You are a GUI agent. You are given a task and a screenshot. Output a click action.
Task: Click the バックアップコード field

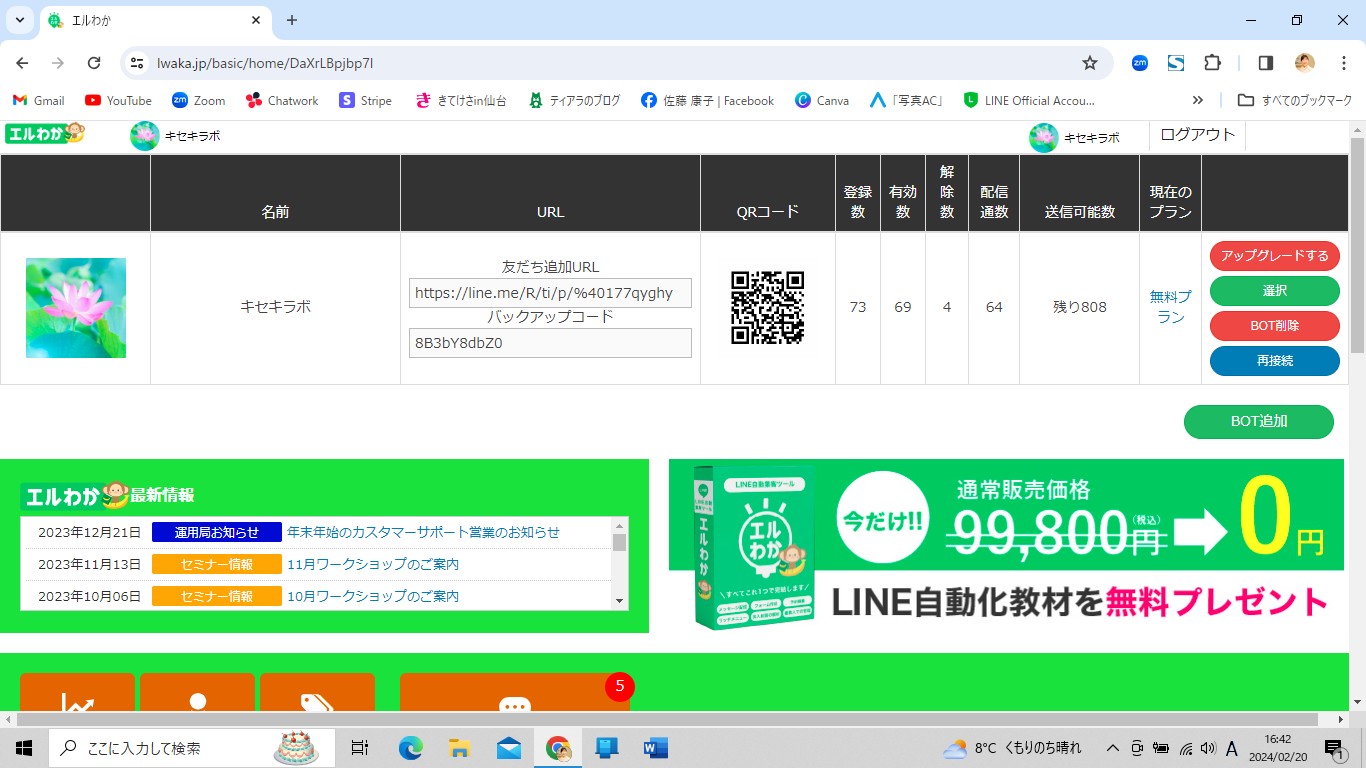pyautogui.click(x=550, y=343)
